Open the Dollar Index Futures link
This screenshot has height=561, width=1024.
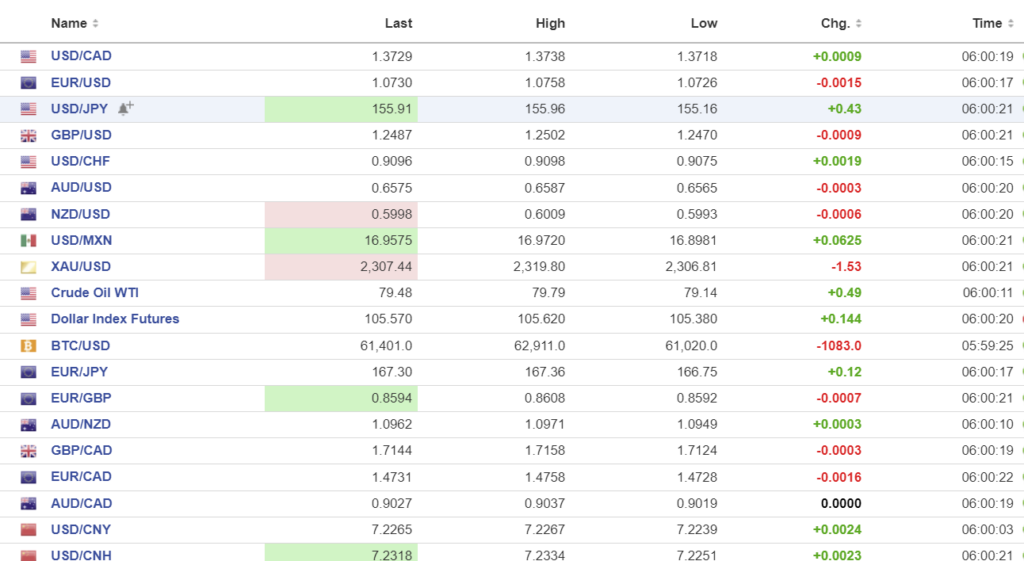click(x=115, y=319)
